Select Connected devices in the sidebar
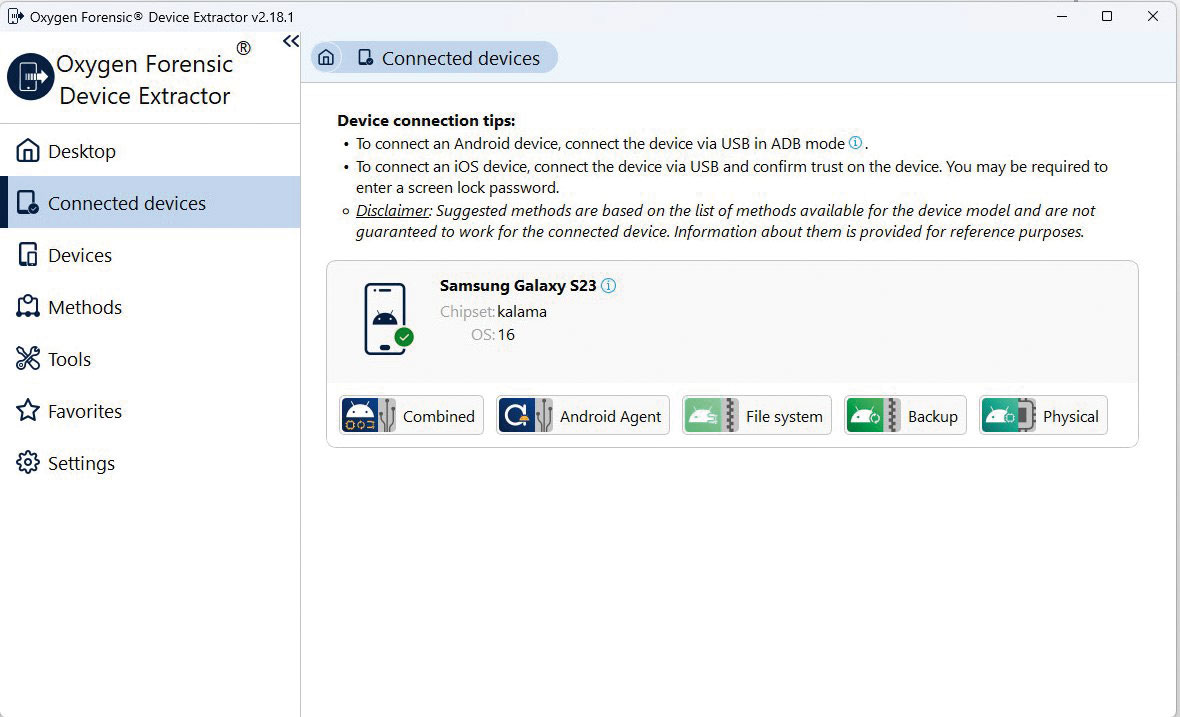1180x717 pixels. point(126,203)
